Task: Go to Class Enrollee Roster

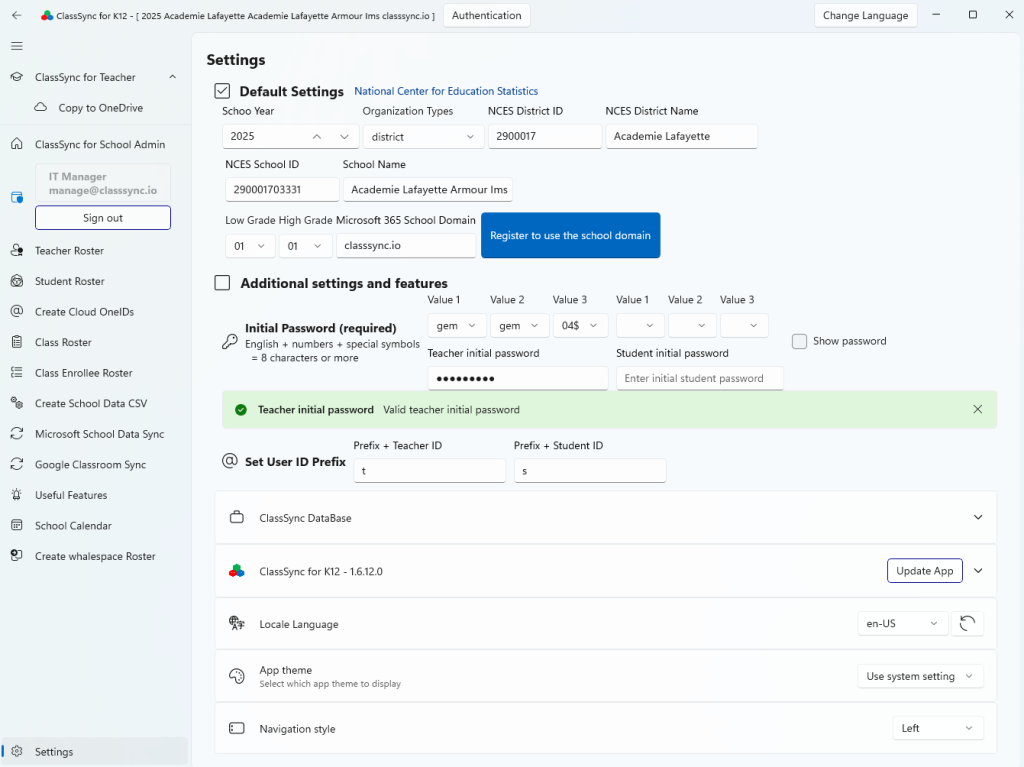Action: [x=95, y=372]
